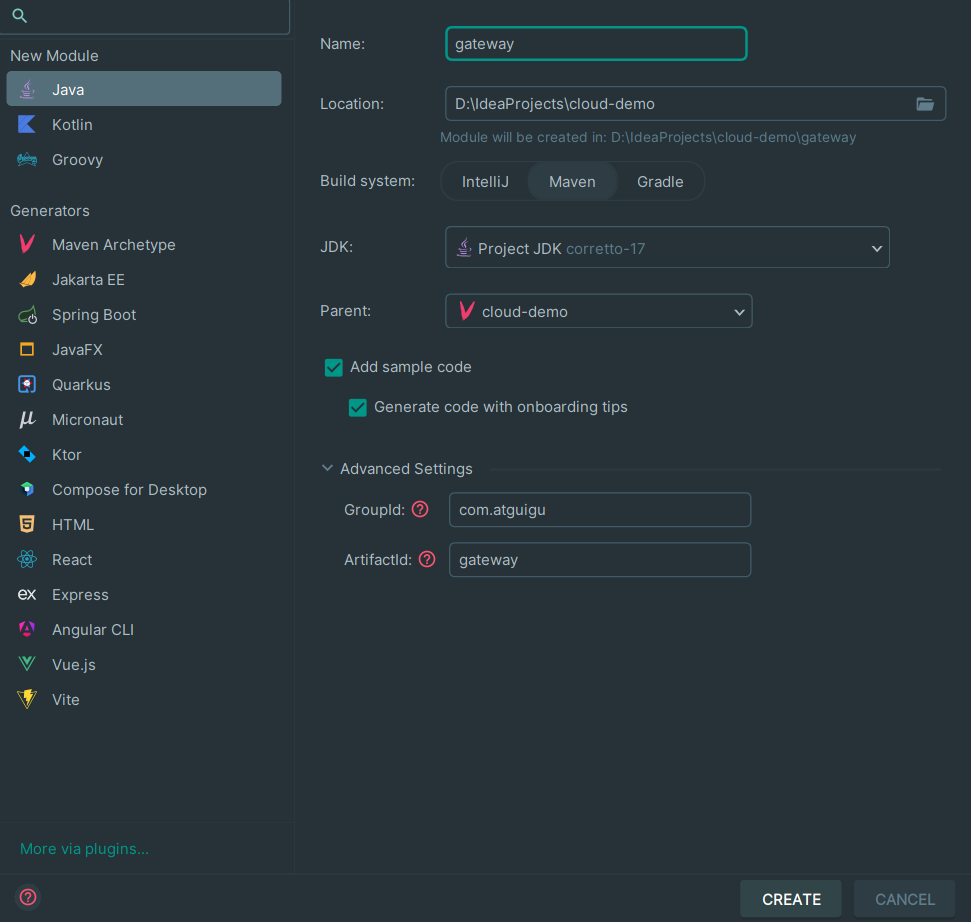Screen dimensions: 971x922
Task: Choose the Compose for Desktop icon
Action: [x=27, y=489]
